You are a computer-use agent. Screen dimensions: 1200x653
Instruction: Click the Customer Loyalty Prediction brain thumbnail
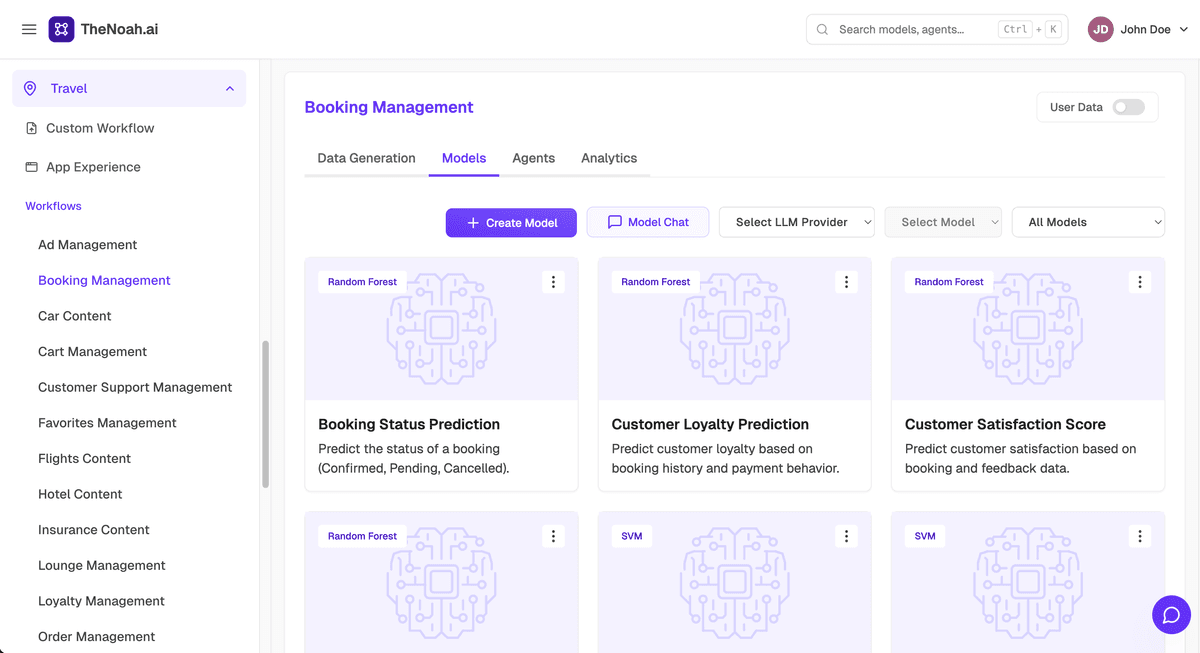[x=735, y=328]
